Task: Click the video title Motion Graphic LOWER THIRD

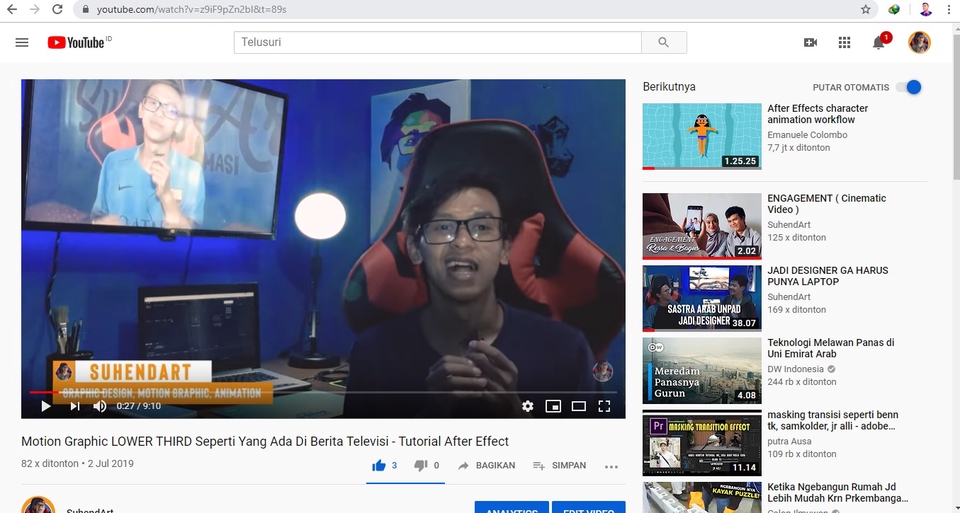Action: [264, 441]
